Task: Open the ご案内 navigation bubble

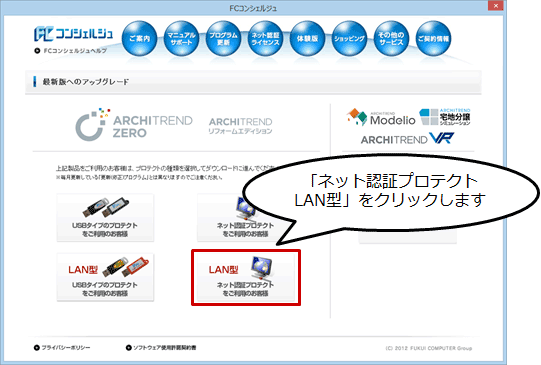Action: [x=140, y=39]
